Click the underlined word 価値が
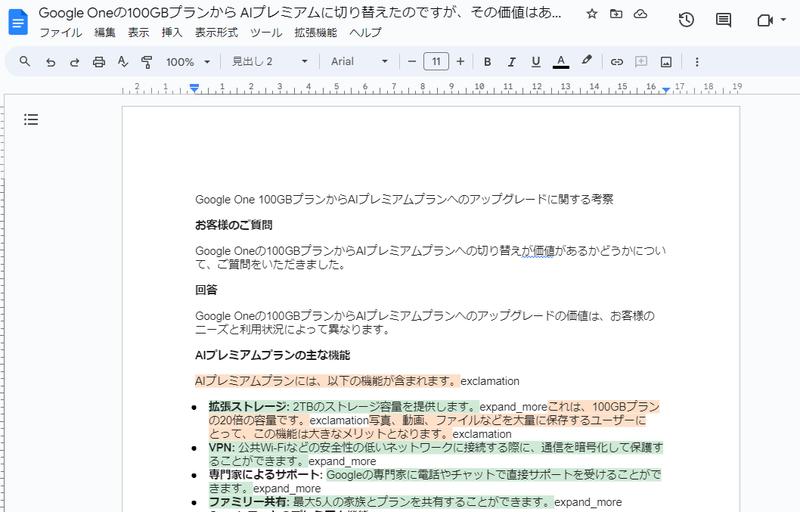This screenshot has width=800, height=512. coord(537,251)
